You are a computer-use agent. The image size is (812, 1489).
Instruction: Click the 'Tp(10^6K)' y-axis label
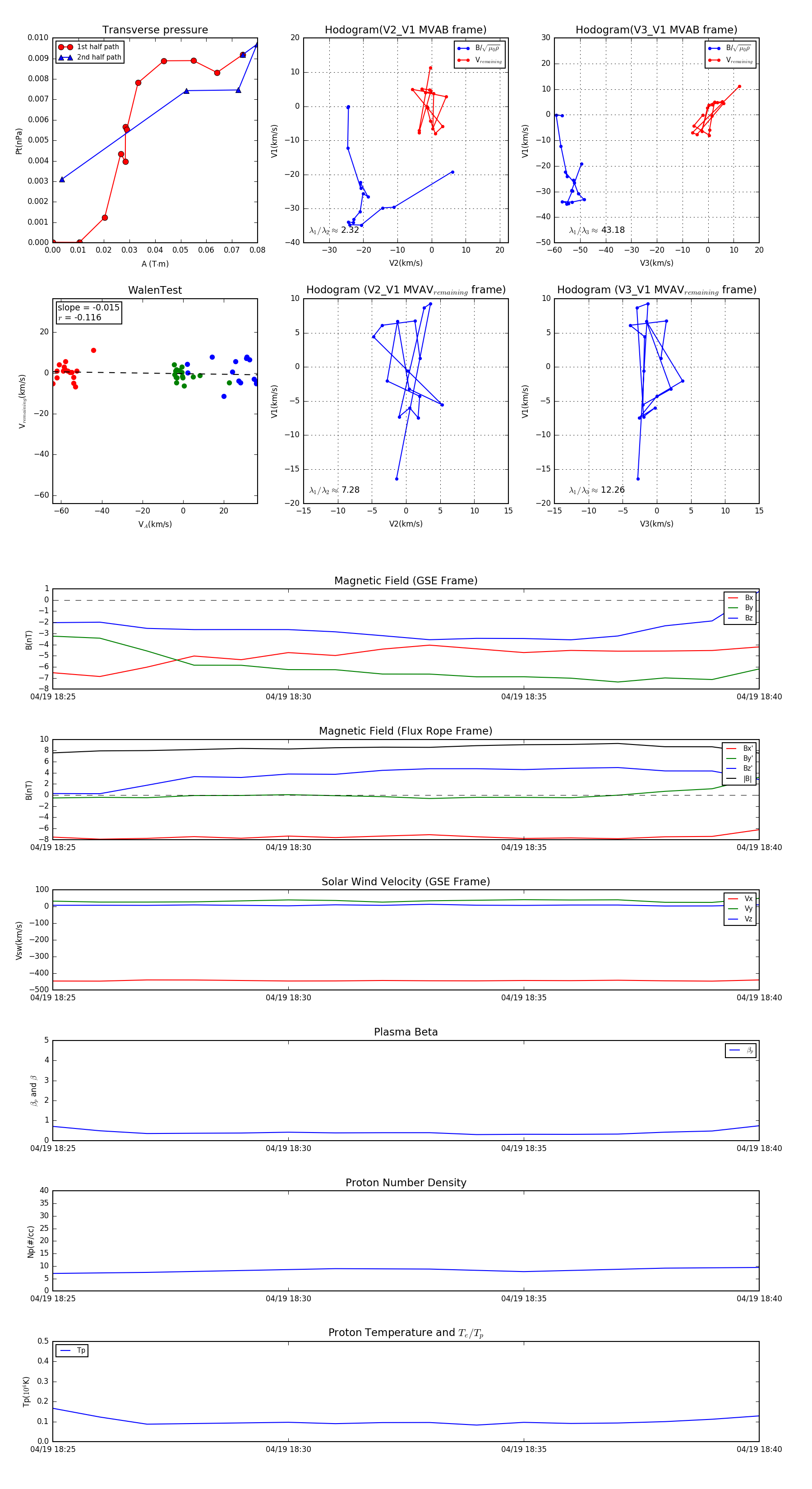coord(26,1392)
